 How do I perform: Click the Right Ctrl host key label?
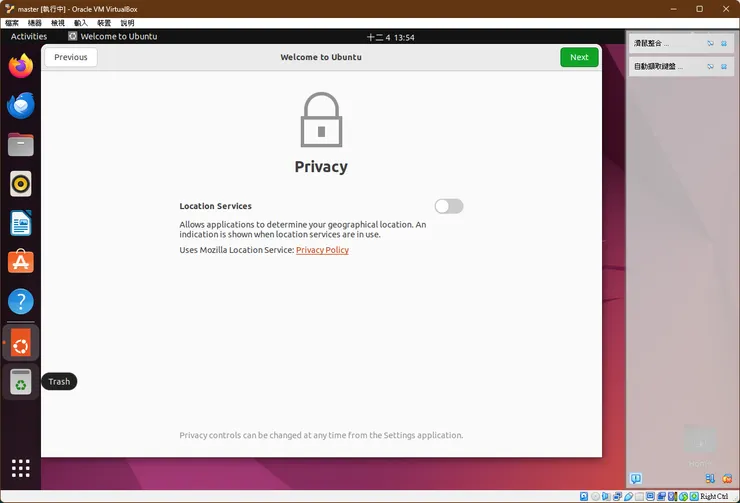pos(714,496)
